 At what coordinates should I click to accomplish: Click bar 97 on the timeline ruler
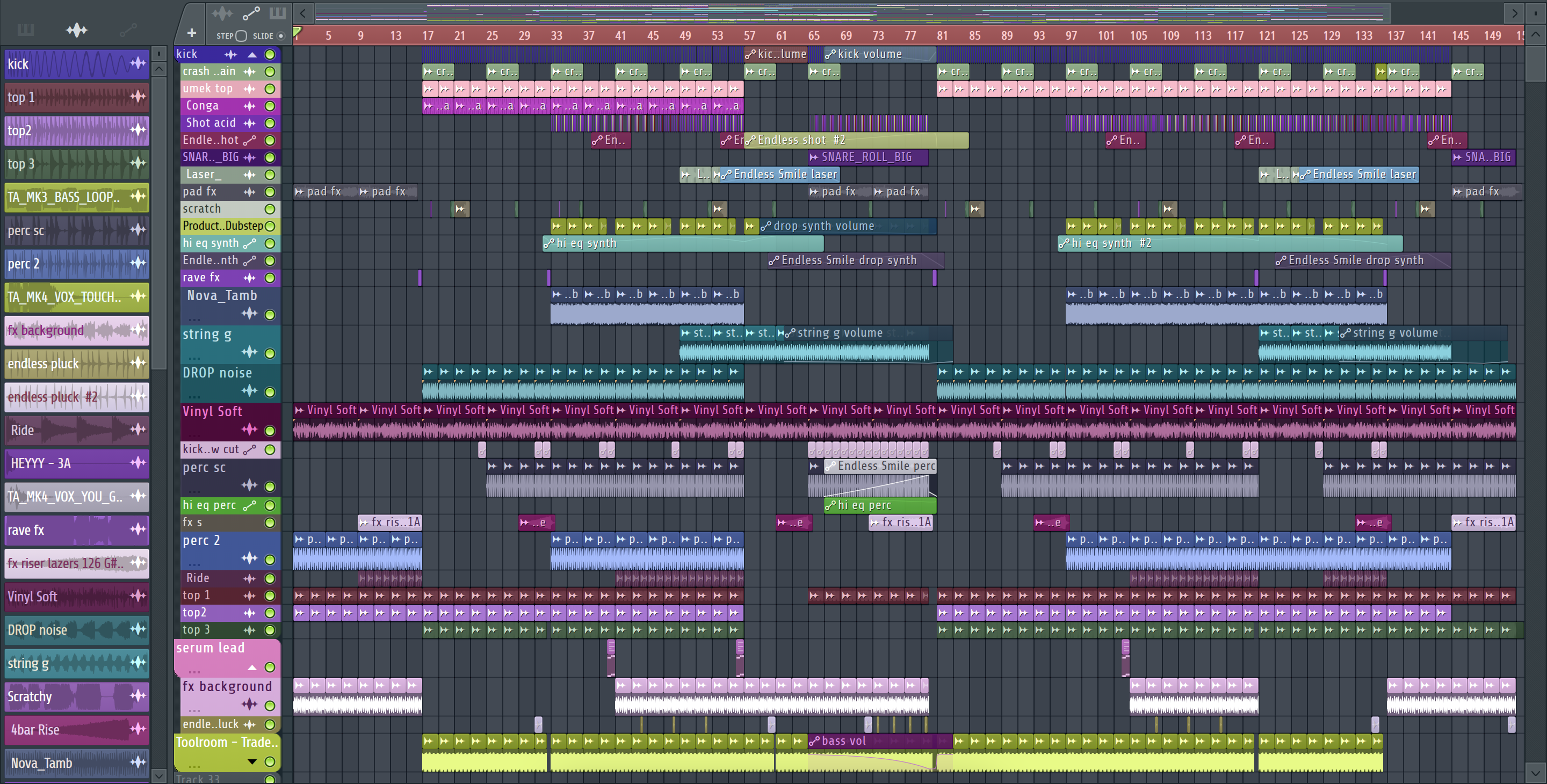(1072, 35)
